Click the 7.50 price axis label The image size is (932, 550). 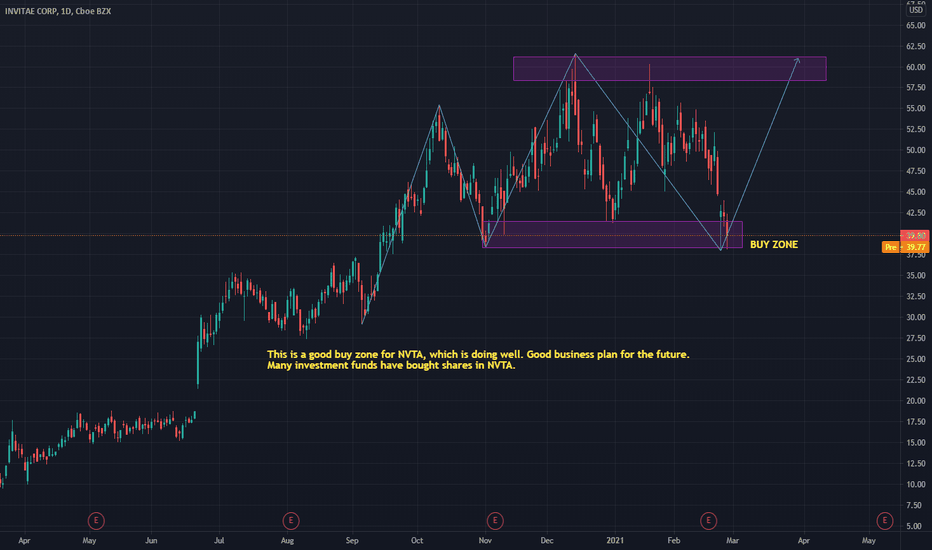(x=915, y=505)
